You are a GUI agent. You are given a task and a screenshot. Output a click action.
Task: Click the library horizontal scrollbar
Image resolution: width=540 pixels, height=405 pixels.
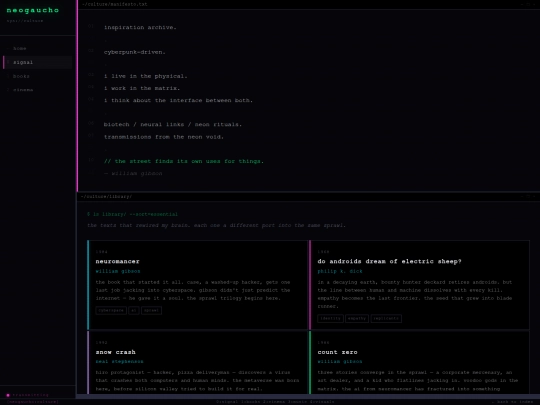[308, 396]
